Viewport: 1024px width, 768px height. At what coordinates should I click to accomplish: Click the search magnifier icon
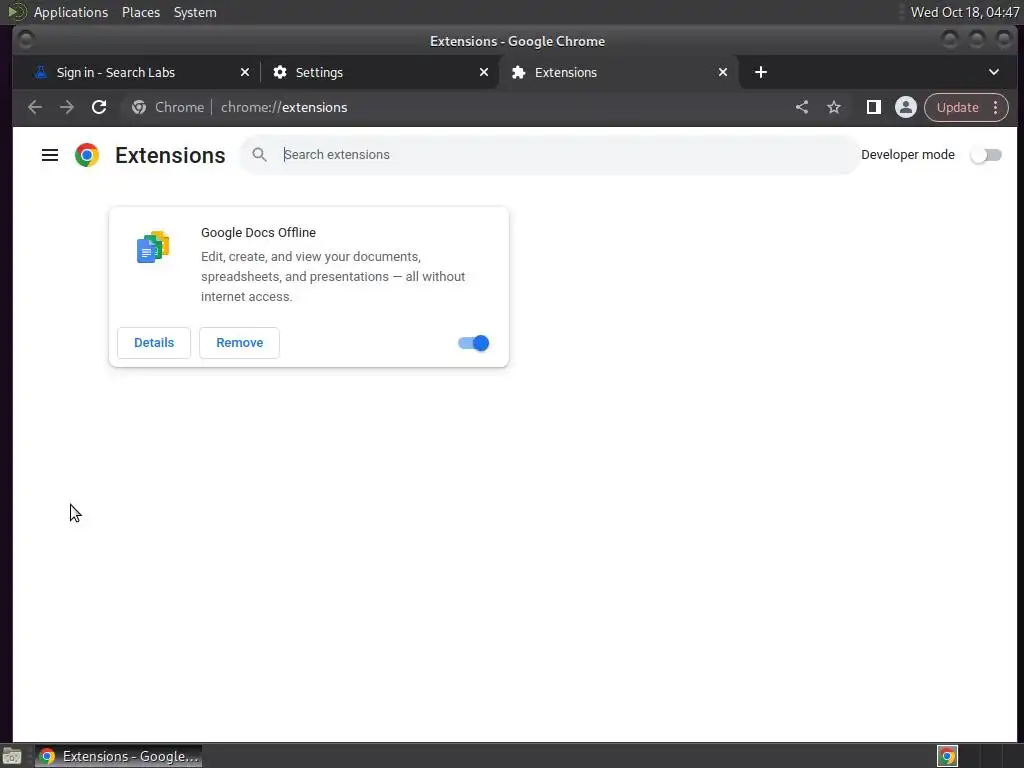[259, 155]
